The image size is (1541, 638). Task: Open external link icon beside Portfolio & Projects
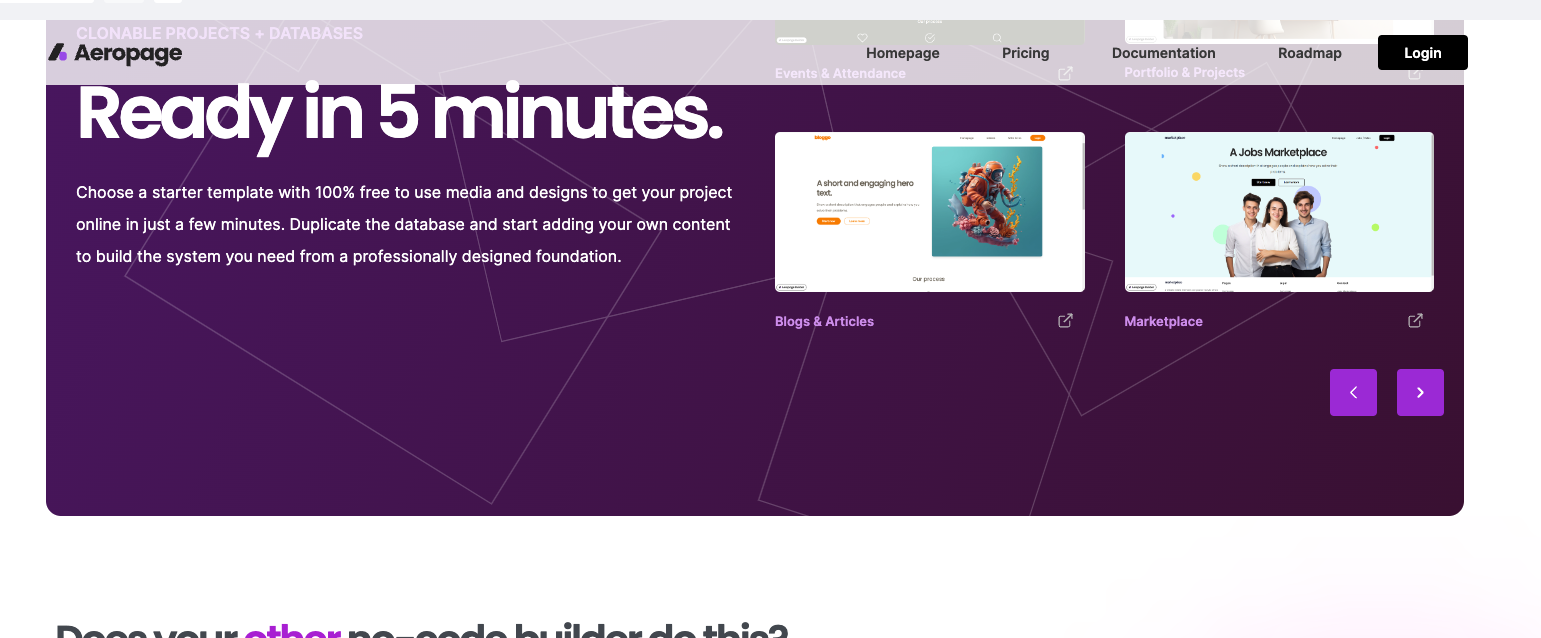[x=1415, y=73]
